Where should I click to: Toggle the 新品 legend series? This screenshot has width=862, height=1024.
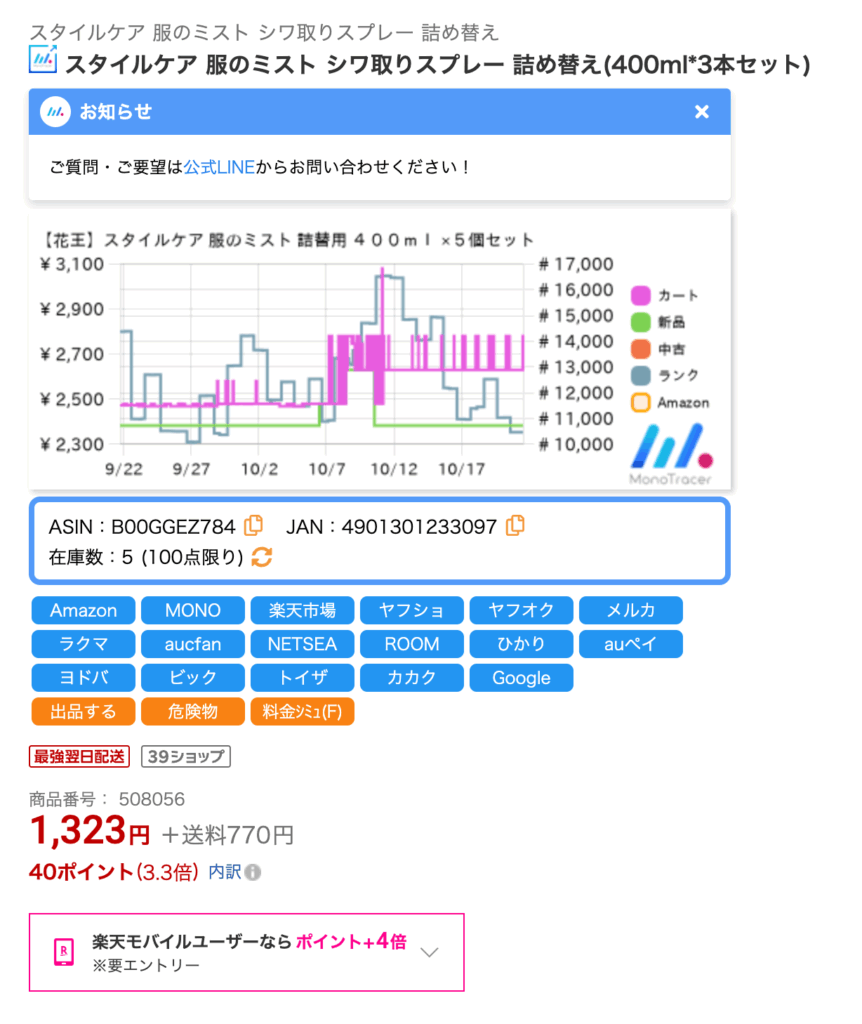click(x=642, y=322)
